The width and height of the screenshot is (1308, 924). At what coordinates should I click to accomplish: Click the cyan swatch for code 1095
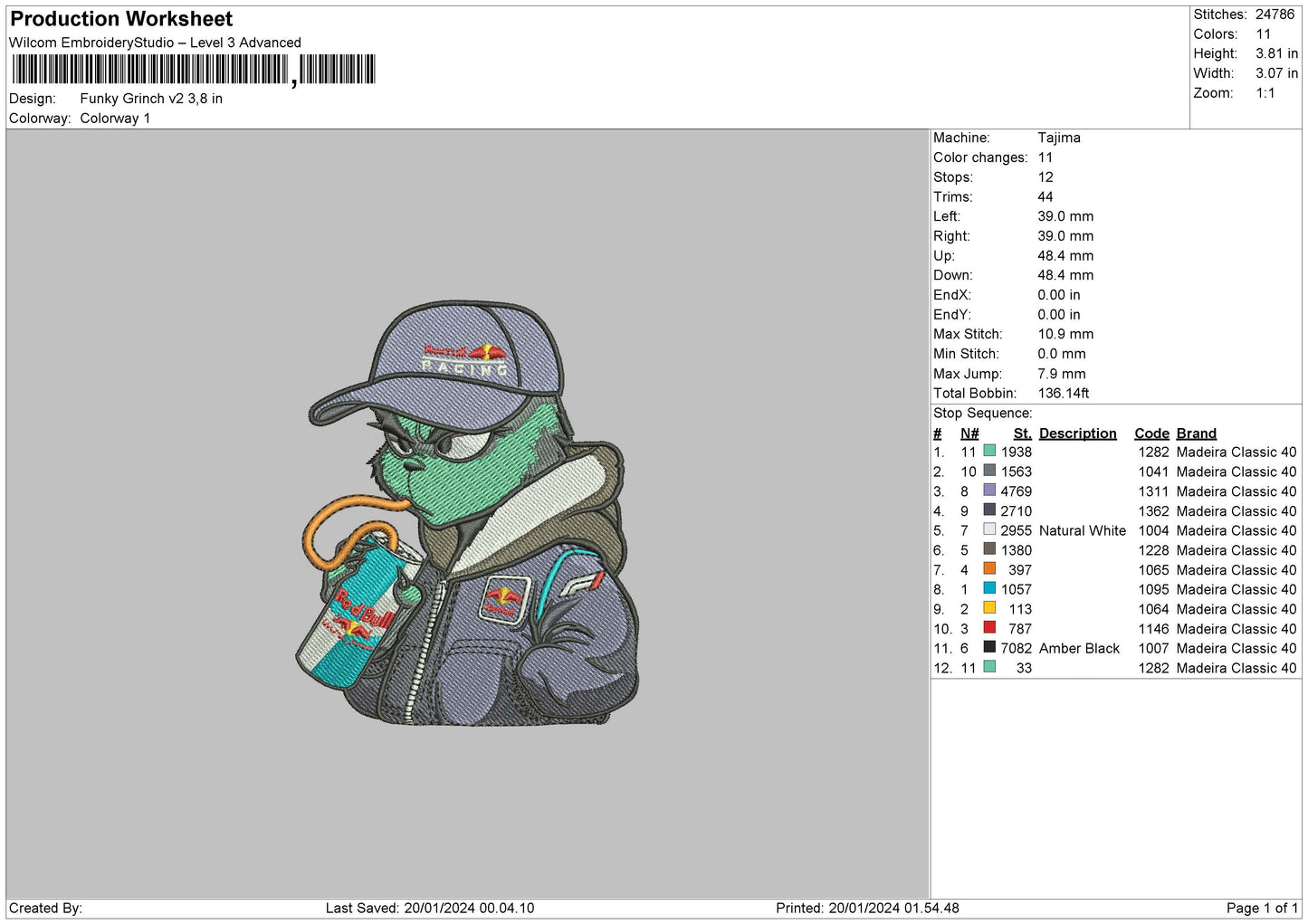(989, 589)
